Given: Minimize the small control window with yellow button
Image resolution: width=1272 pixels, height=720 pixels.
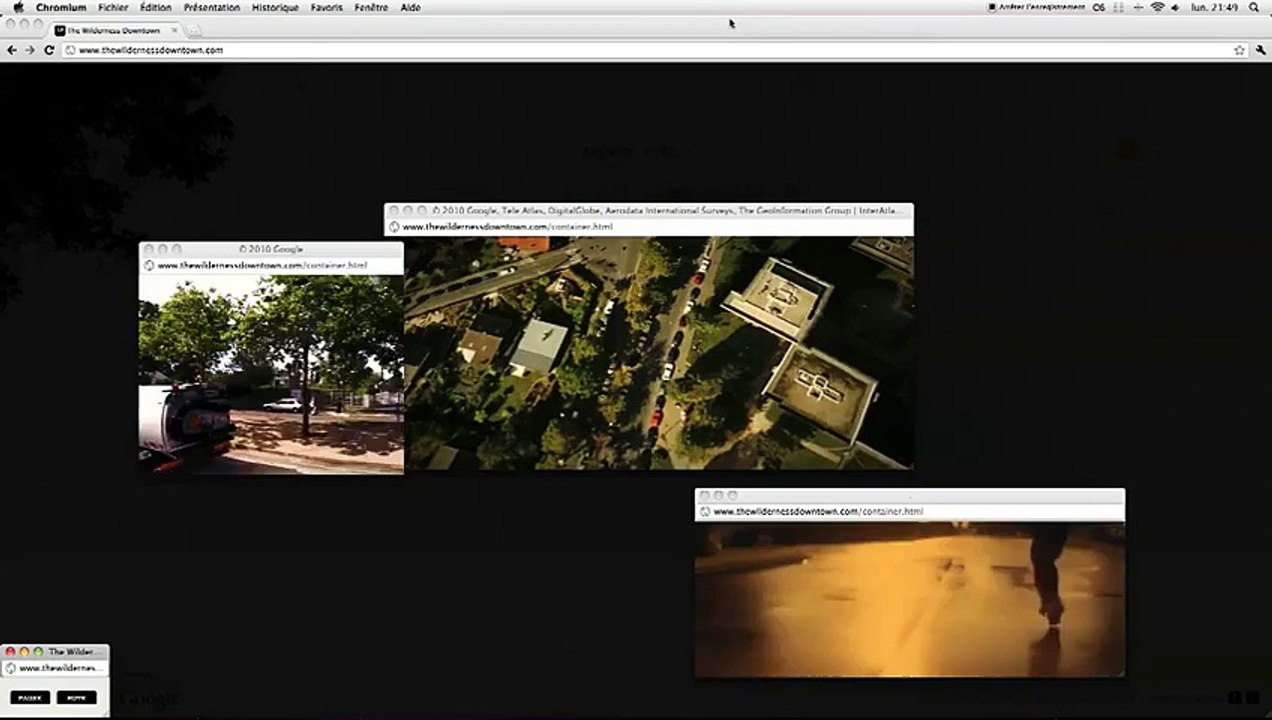Looking at the screenshot, I should pos(25,652).
